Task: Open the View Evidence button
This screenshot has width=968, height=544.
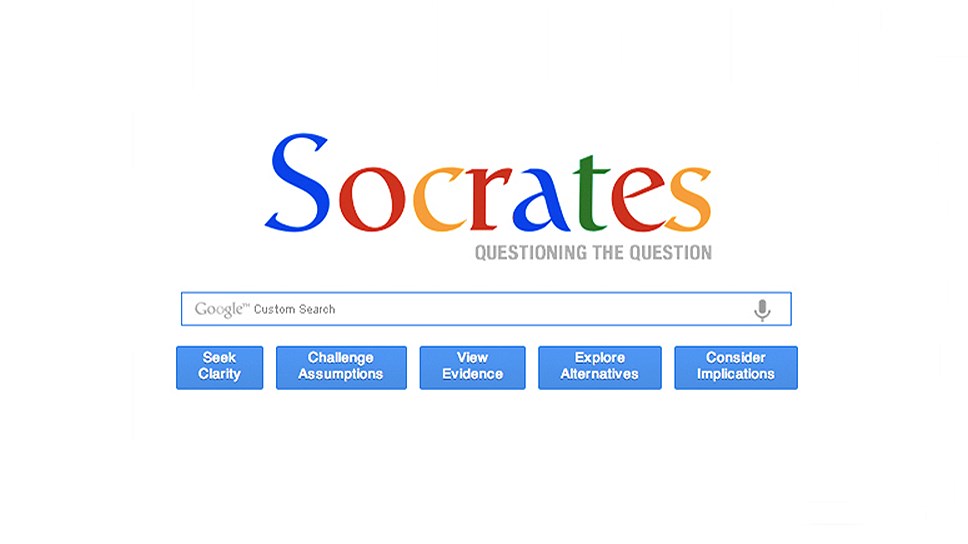Action: click(x=472, y=367)
